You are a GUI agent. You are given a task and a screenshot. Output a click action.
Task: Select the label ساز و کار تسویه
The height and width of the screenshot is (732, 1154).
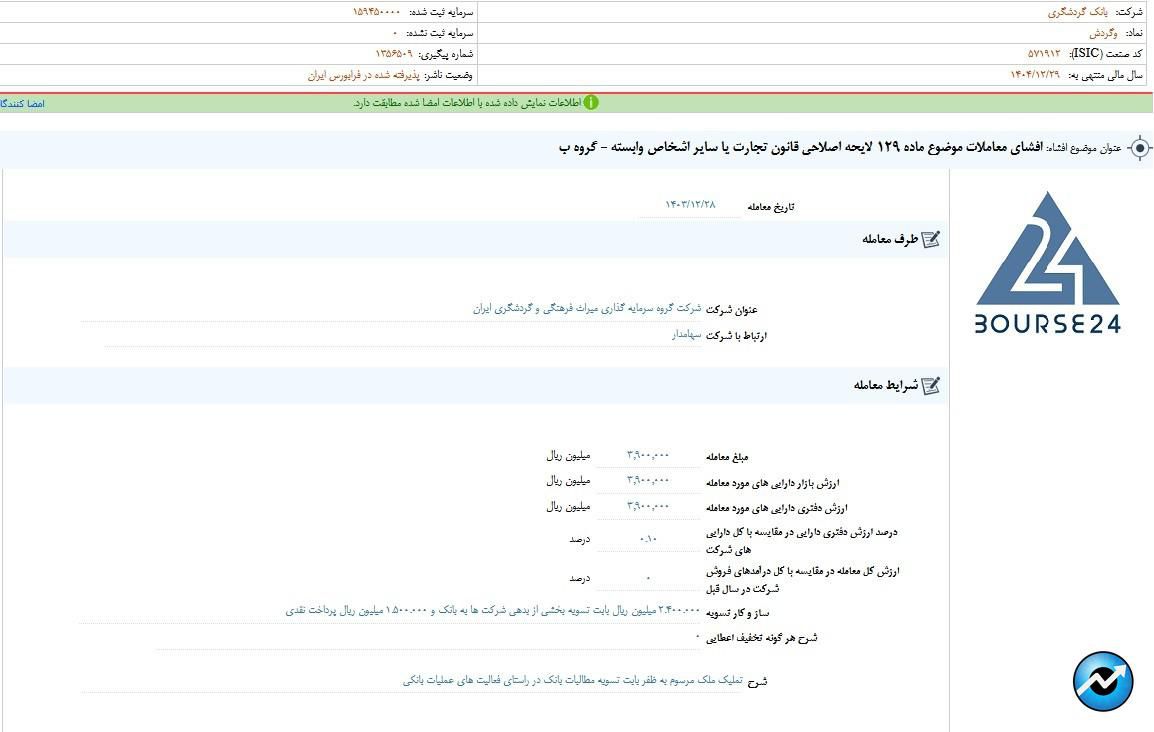(737, 613)
